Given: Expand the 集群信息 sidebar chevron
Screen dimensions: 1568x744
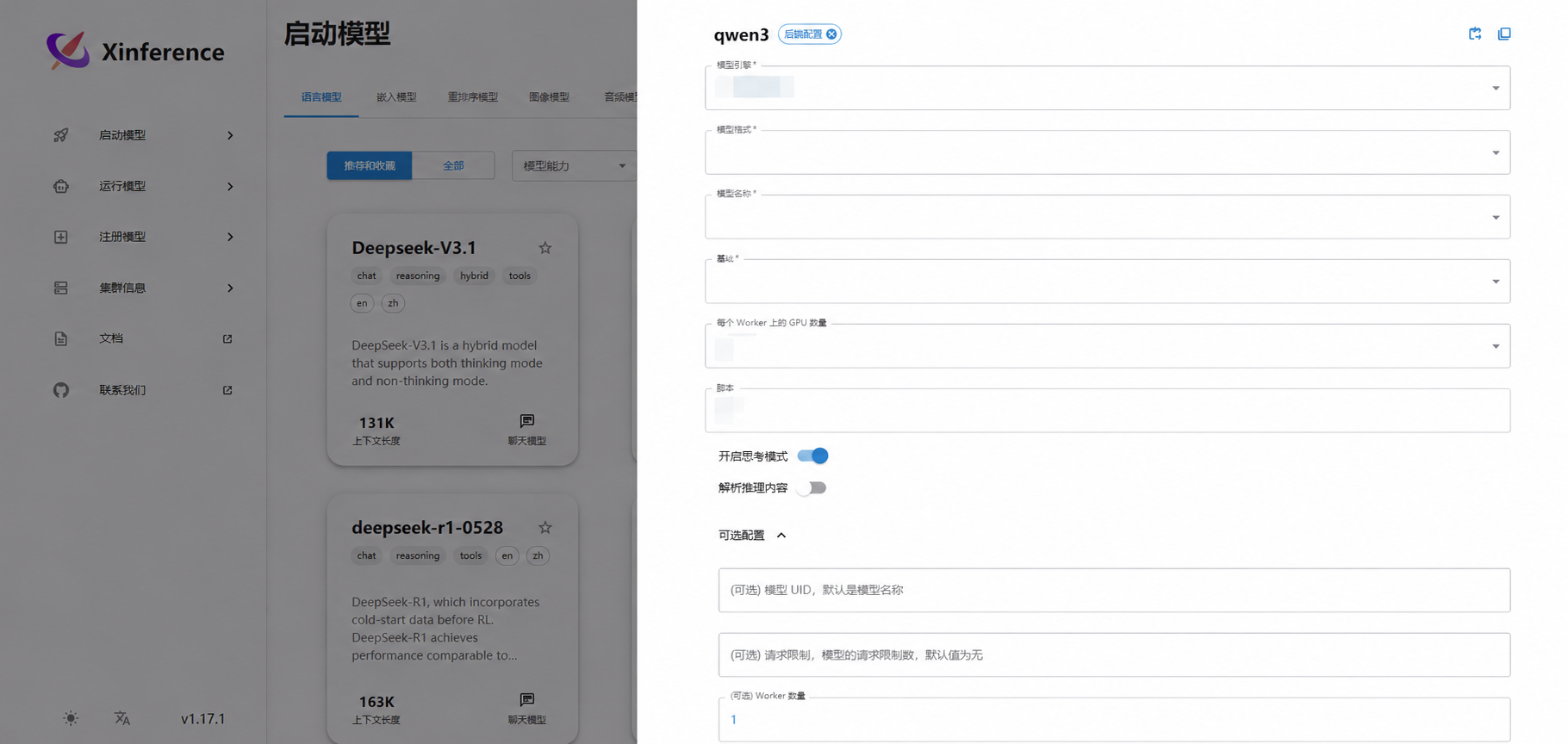Looking at the screenshot, I should point(230,288).
